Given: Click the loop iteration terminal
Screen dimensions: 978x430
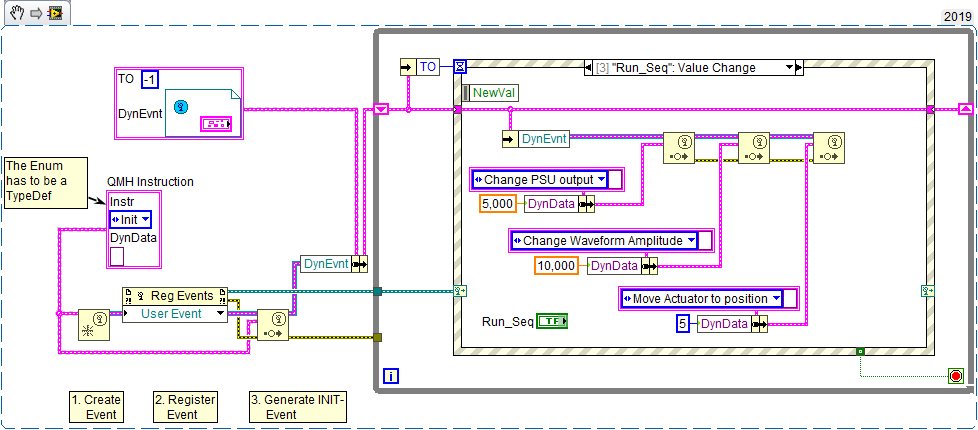Looking at the screenshot, I should coord(391,377).
